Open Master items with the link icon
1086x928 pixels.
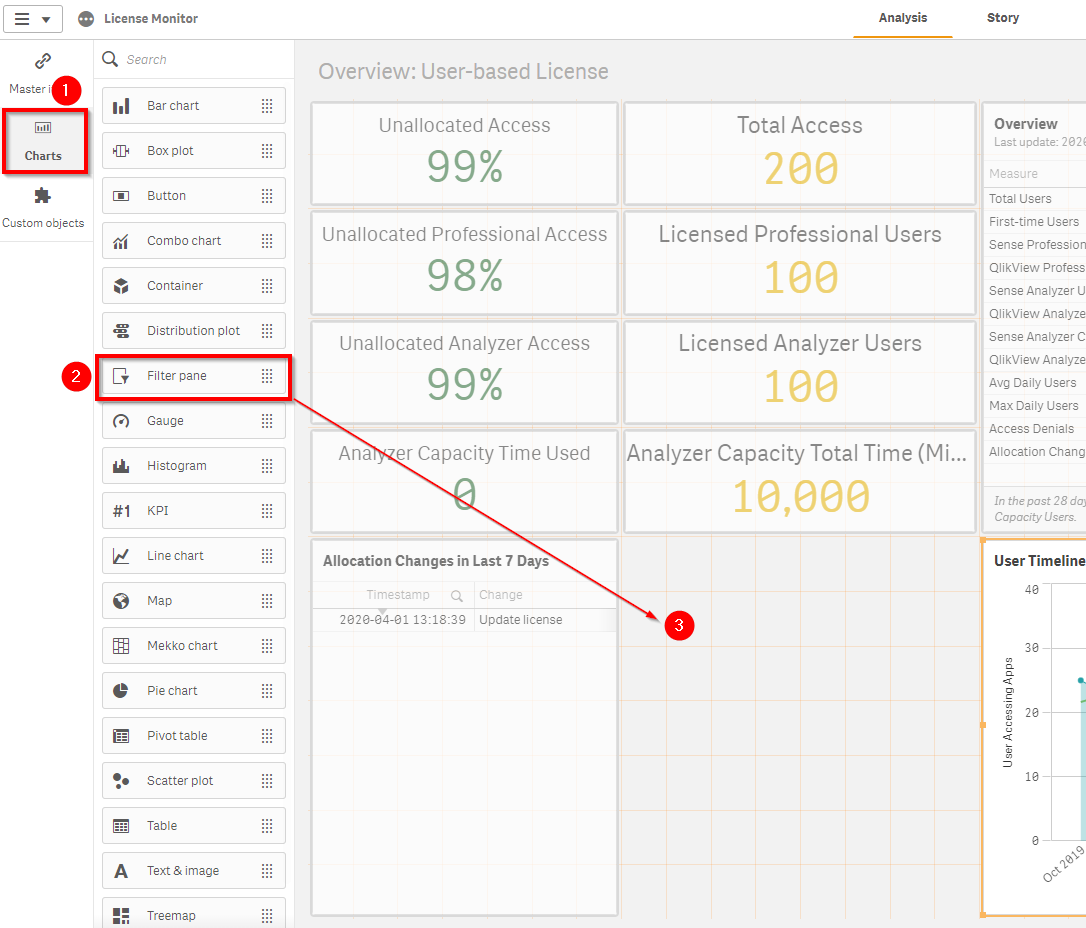coord(41,62)
